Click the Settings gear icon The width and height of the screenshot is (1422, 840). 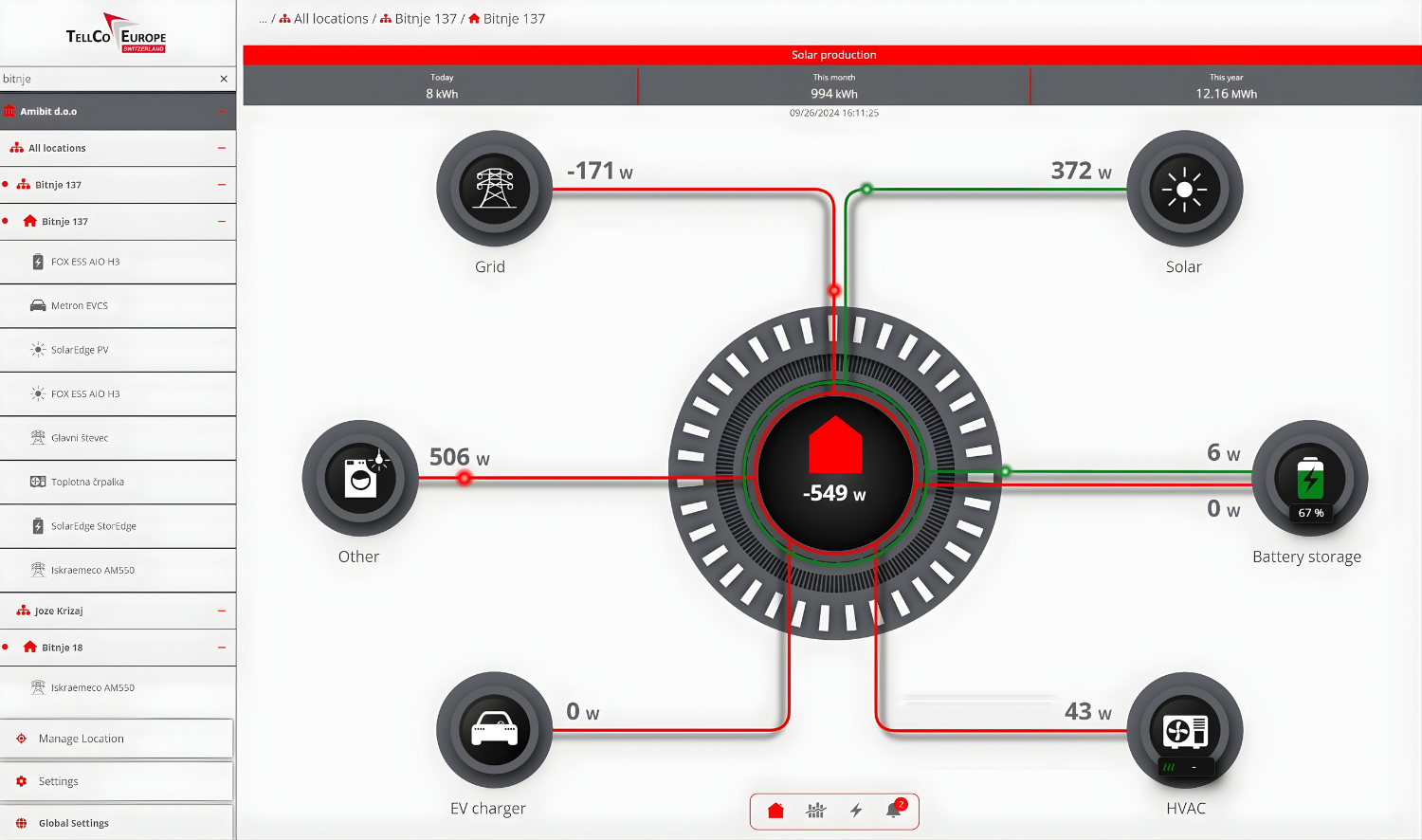tap(21, 781)
